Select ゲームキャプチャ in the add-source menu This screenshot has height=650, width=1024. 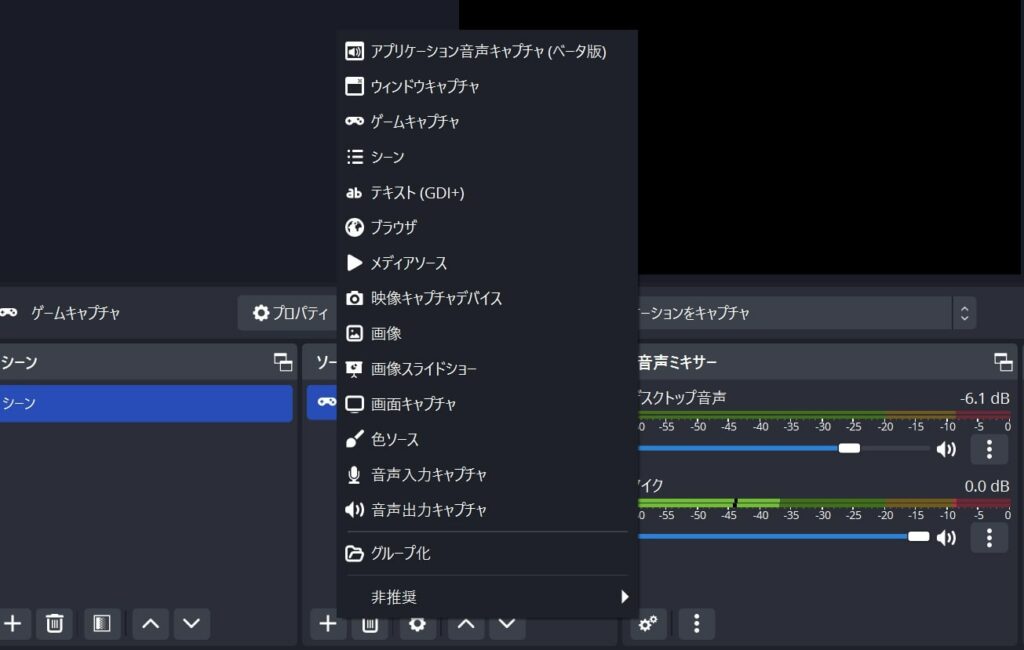coord(487,122)
